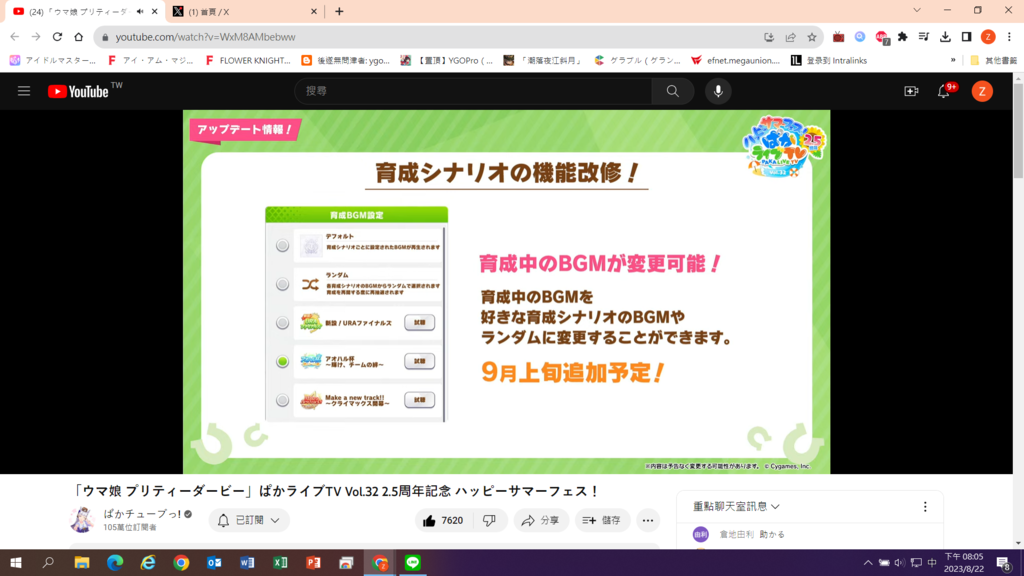
Task: Open the グラブル bookmark
Action: (x=637, y=61)
